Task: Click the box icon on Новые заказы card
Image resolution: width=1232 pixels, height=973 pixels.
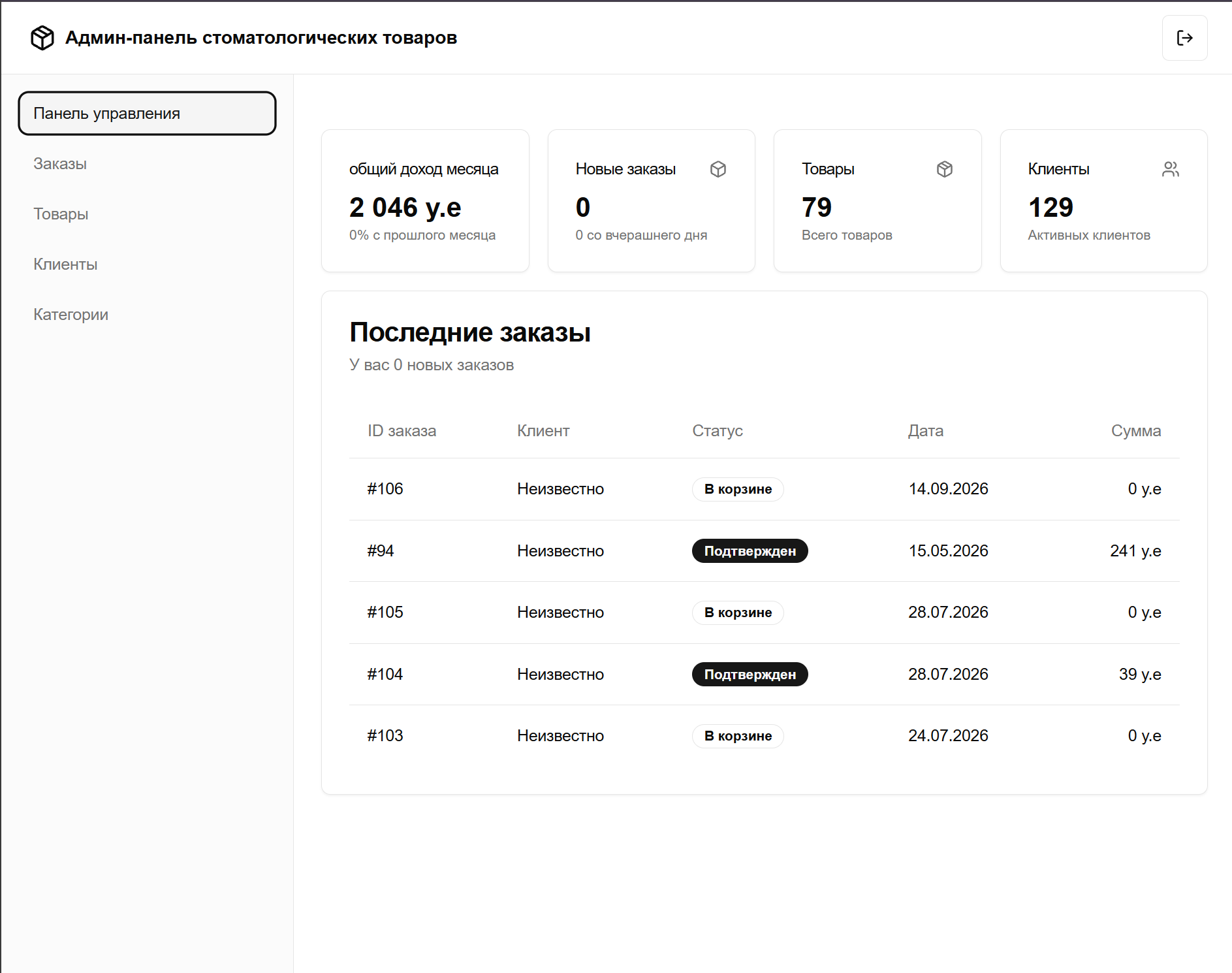Action: pos(718,169)
